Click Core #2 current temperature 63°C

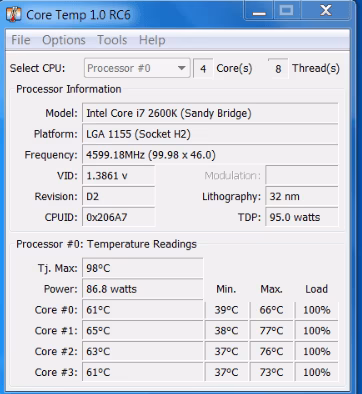tap(143, 352)
